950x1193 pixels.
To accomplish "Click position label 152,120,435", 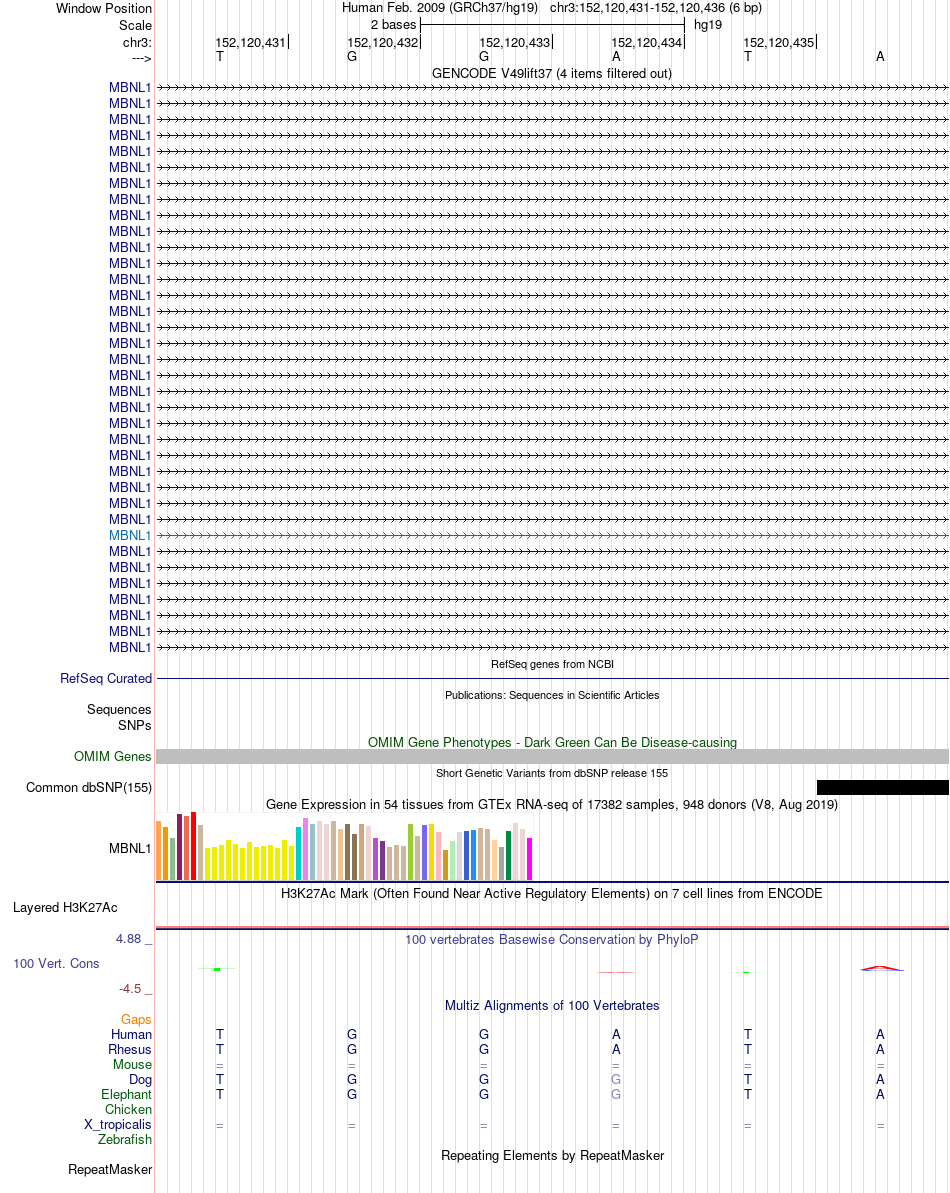I will coord(778,43).
